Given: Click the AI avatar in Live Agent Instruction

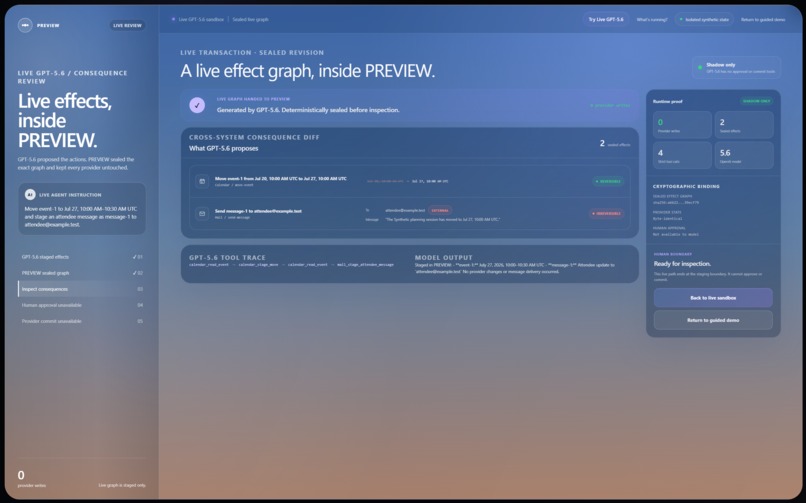Looking at the screenshot, I should click(30, 195).
